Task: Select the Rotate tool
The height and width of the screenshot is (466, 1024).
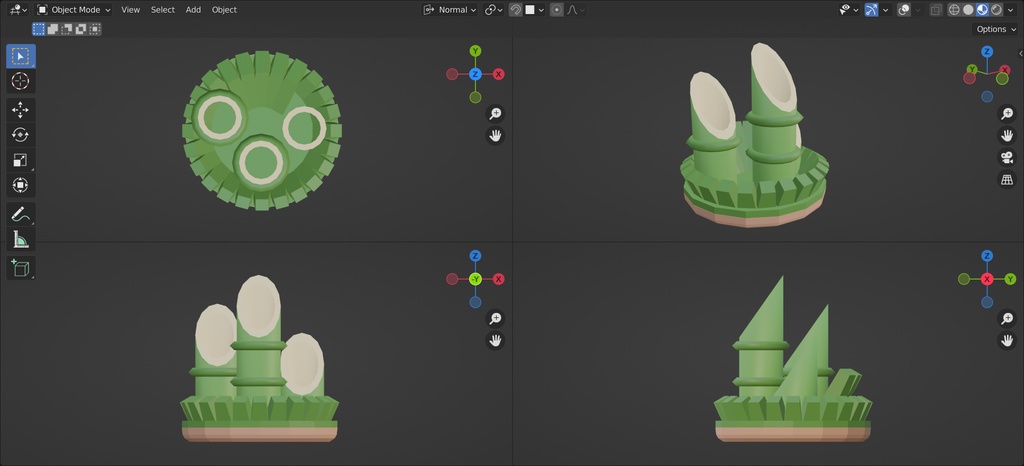Action: pyautogui.click(x=21, y=135)
